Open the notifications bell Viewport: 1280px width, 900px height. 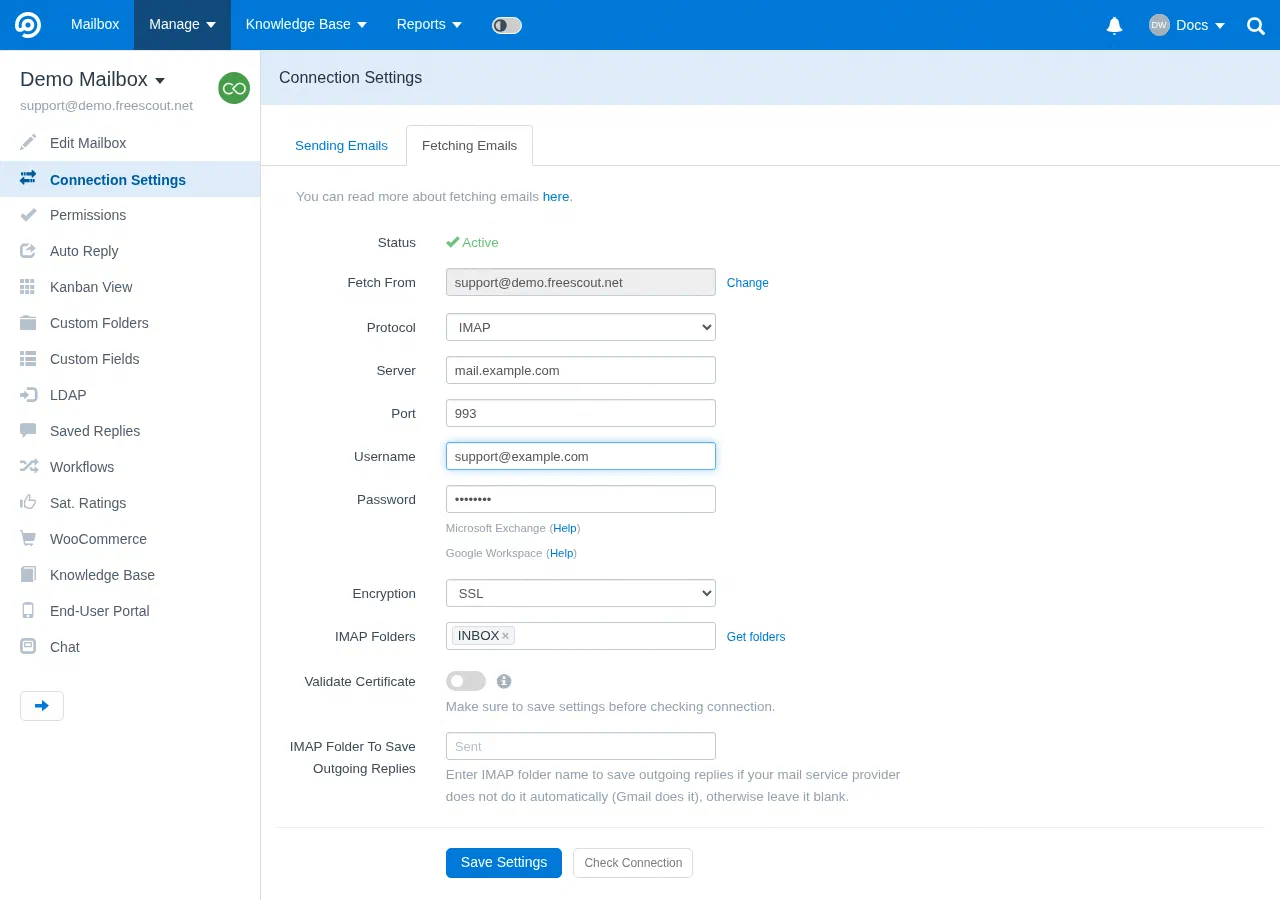pos(1114,25)
